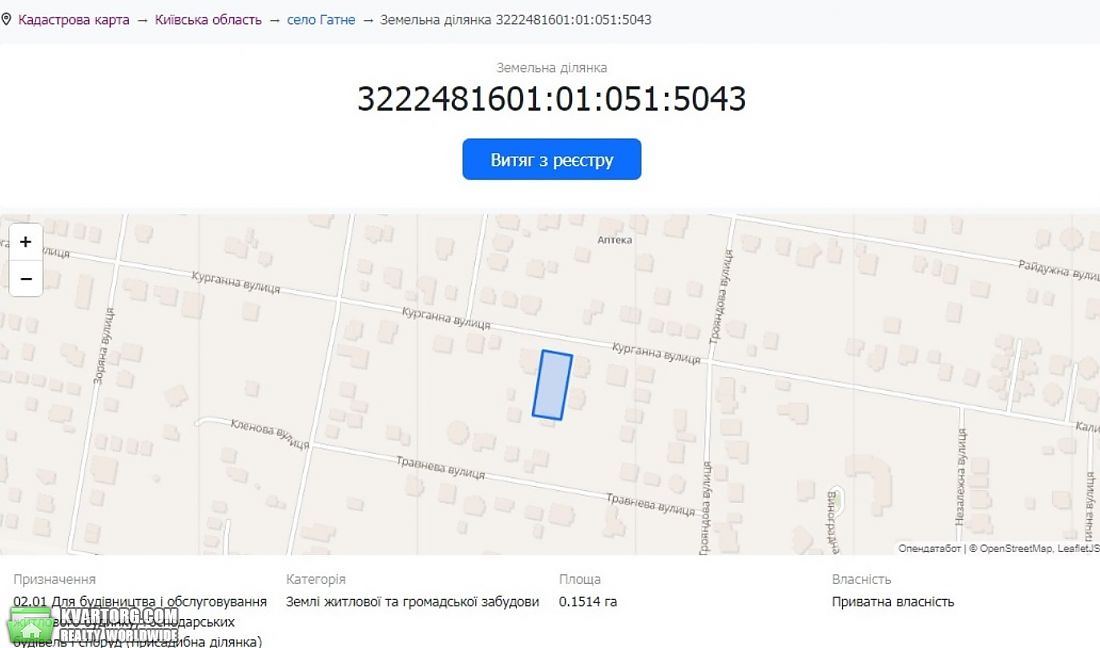Click the location pin icon in breadcrumb
This screenshot has height=648, width=1100.
[x=6, y=20]
